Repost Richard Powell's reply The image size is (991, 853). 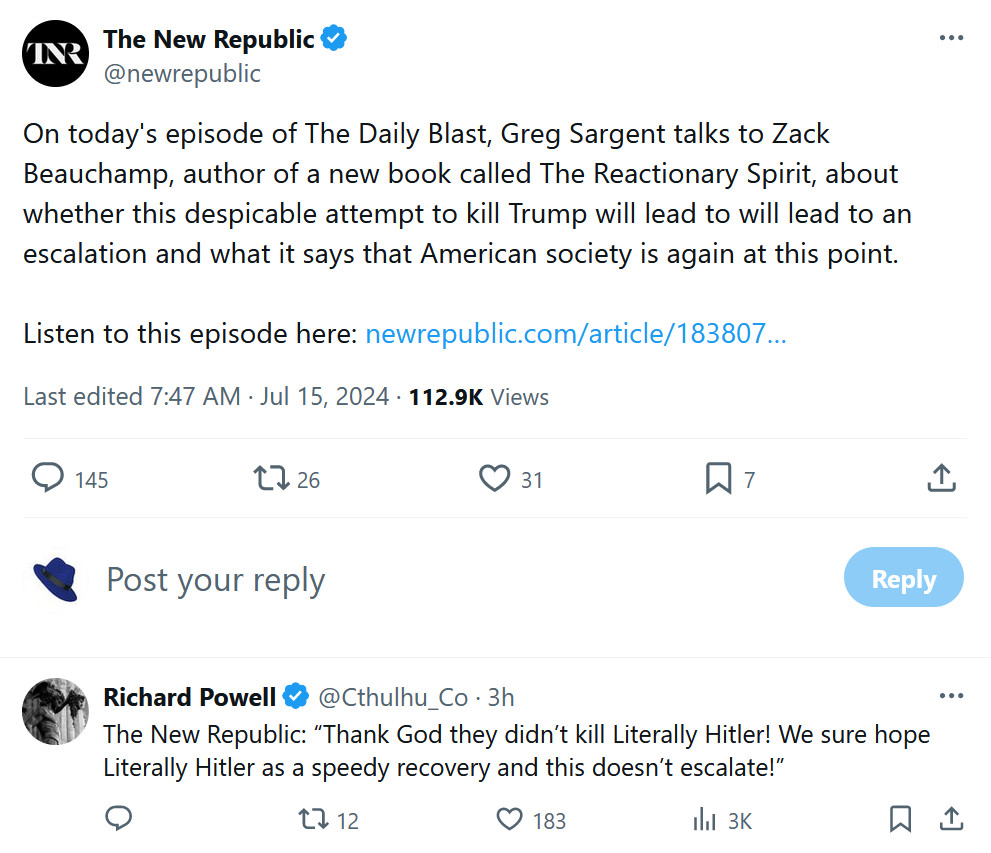pos(314,820)
